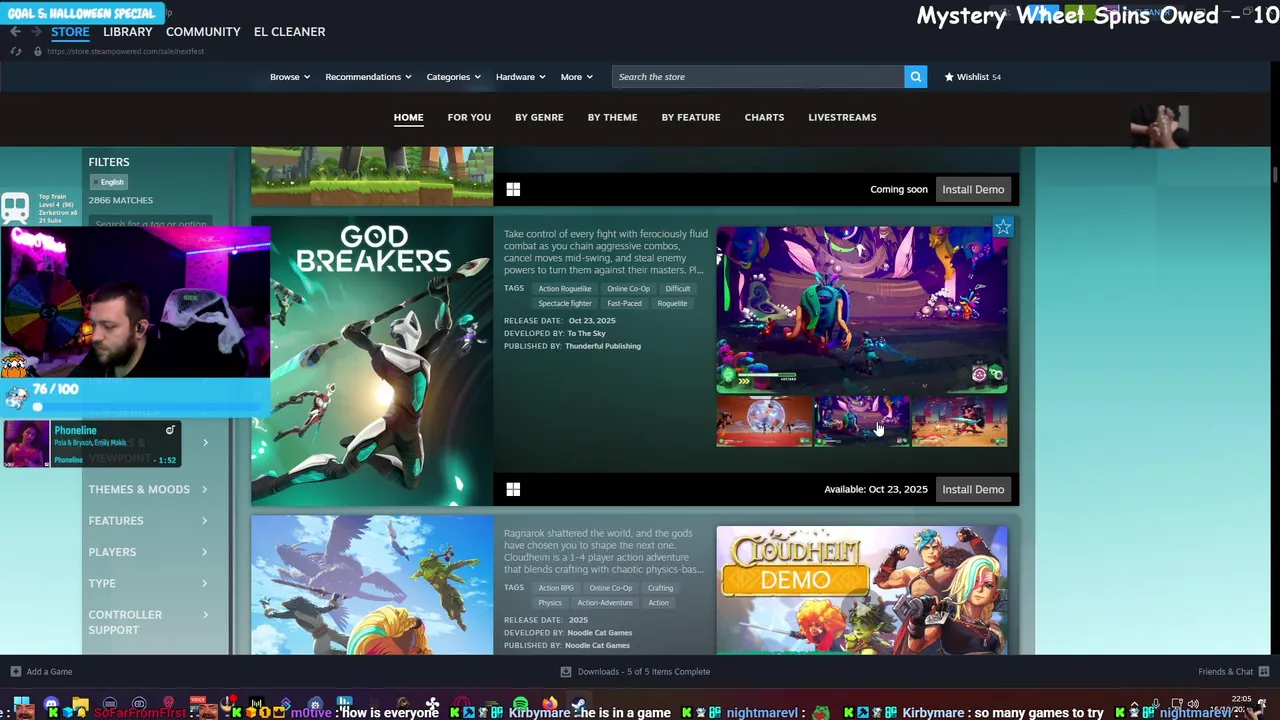Image resolution: width=1280 pixels, height=720 pixels.
Task: Click wishlist star corner on God Breakers
Action: tap(1003, 228)
